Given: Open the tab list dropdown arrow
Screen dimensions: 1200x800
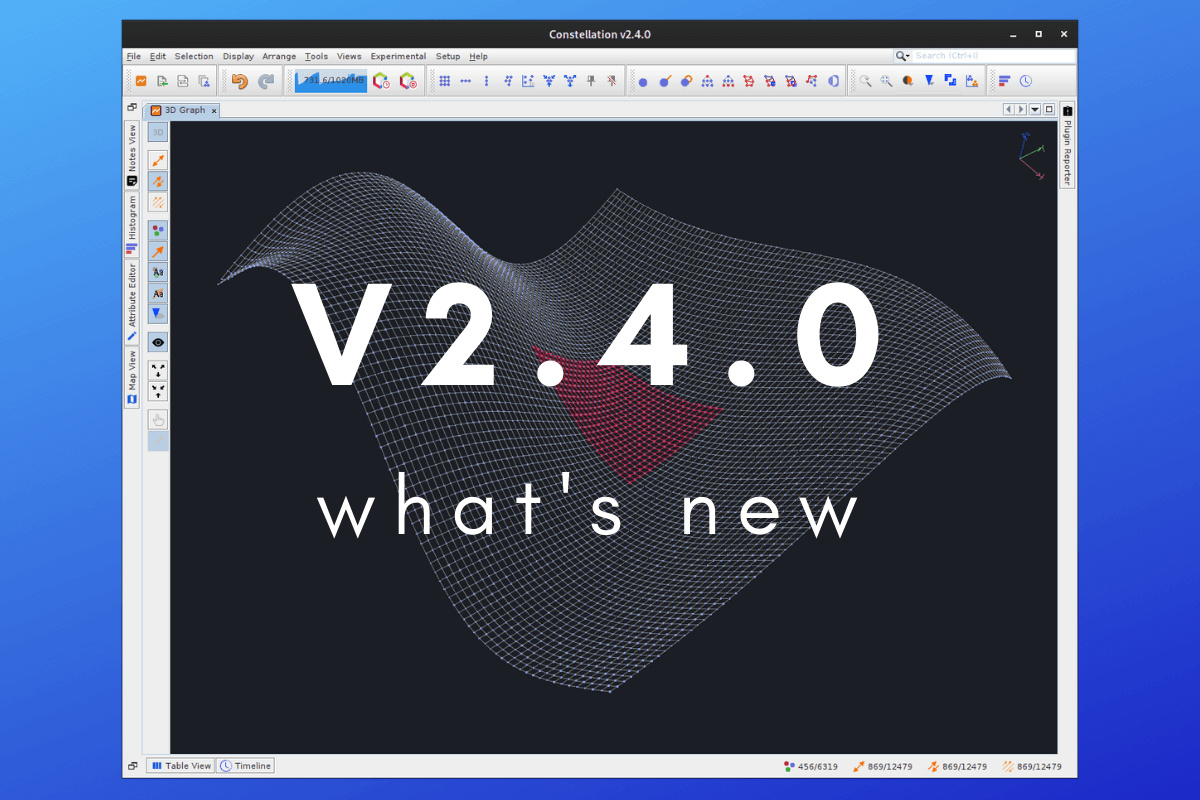Looking at the screenshot, I should pos(1035,109).
